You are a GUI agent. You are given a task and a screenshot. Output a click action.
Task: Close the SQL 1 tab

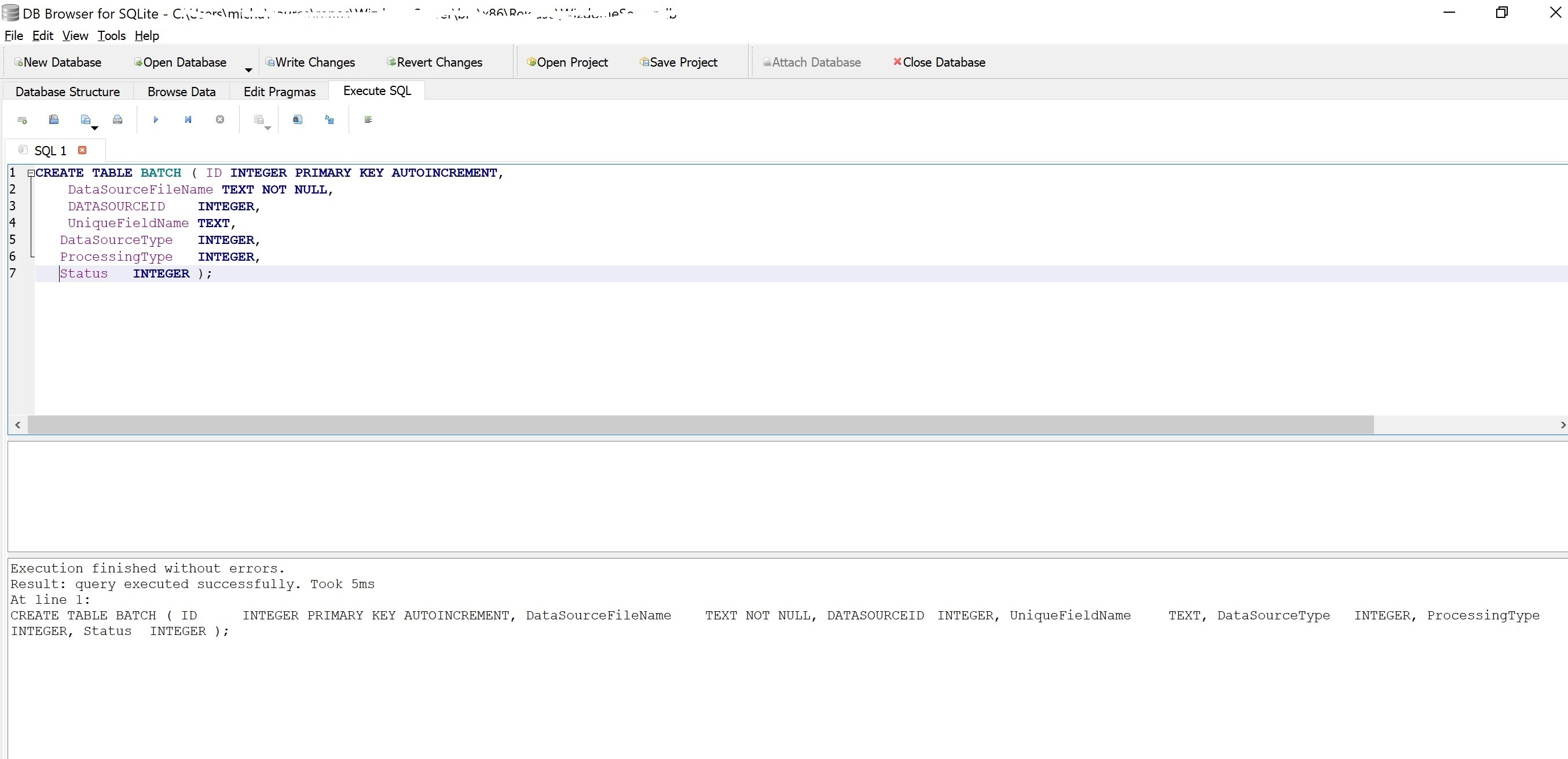pos(82,150)
